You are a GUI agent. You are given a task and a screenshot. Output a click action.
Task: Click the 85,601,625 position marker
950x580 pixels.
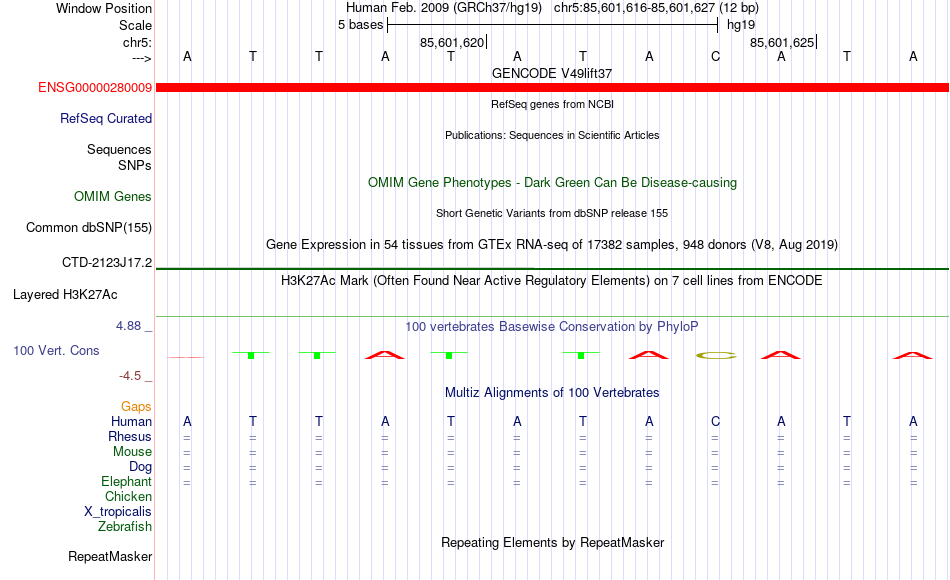[x=783, y=42]
